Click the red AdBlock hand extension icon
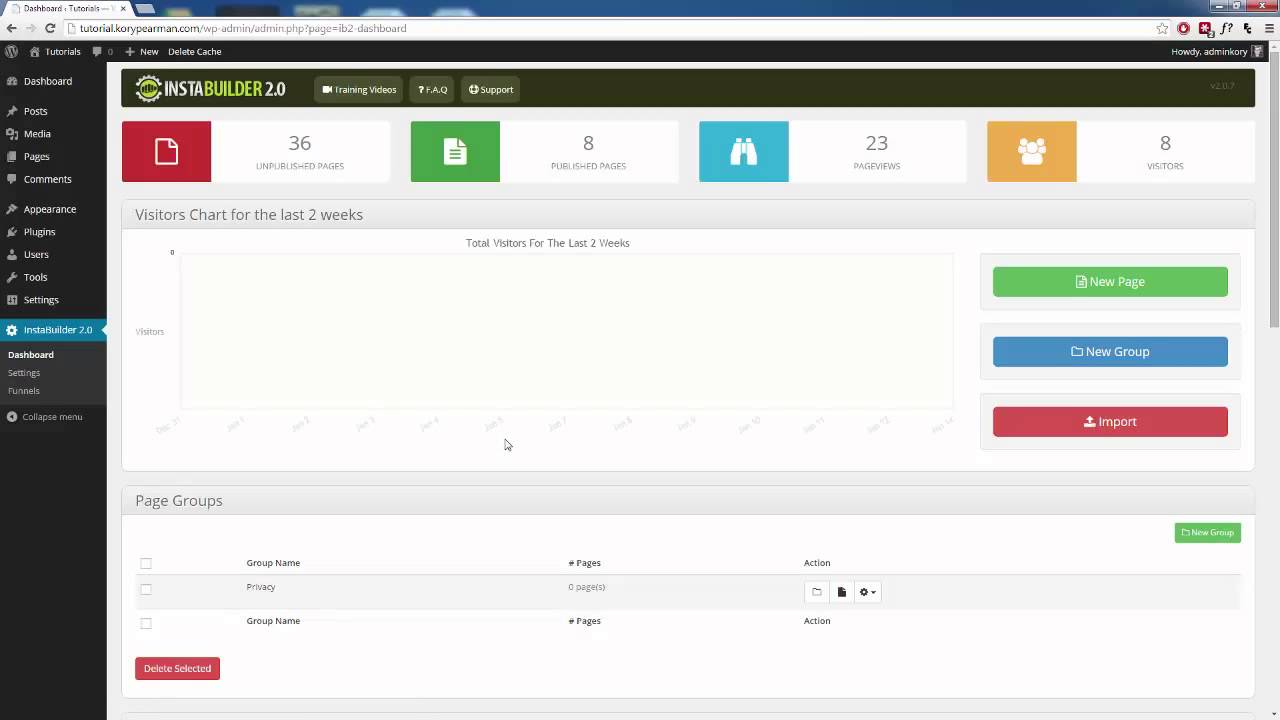This screenshot has width=1280, height=720. [x=1184, y=28]
